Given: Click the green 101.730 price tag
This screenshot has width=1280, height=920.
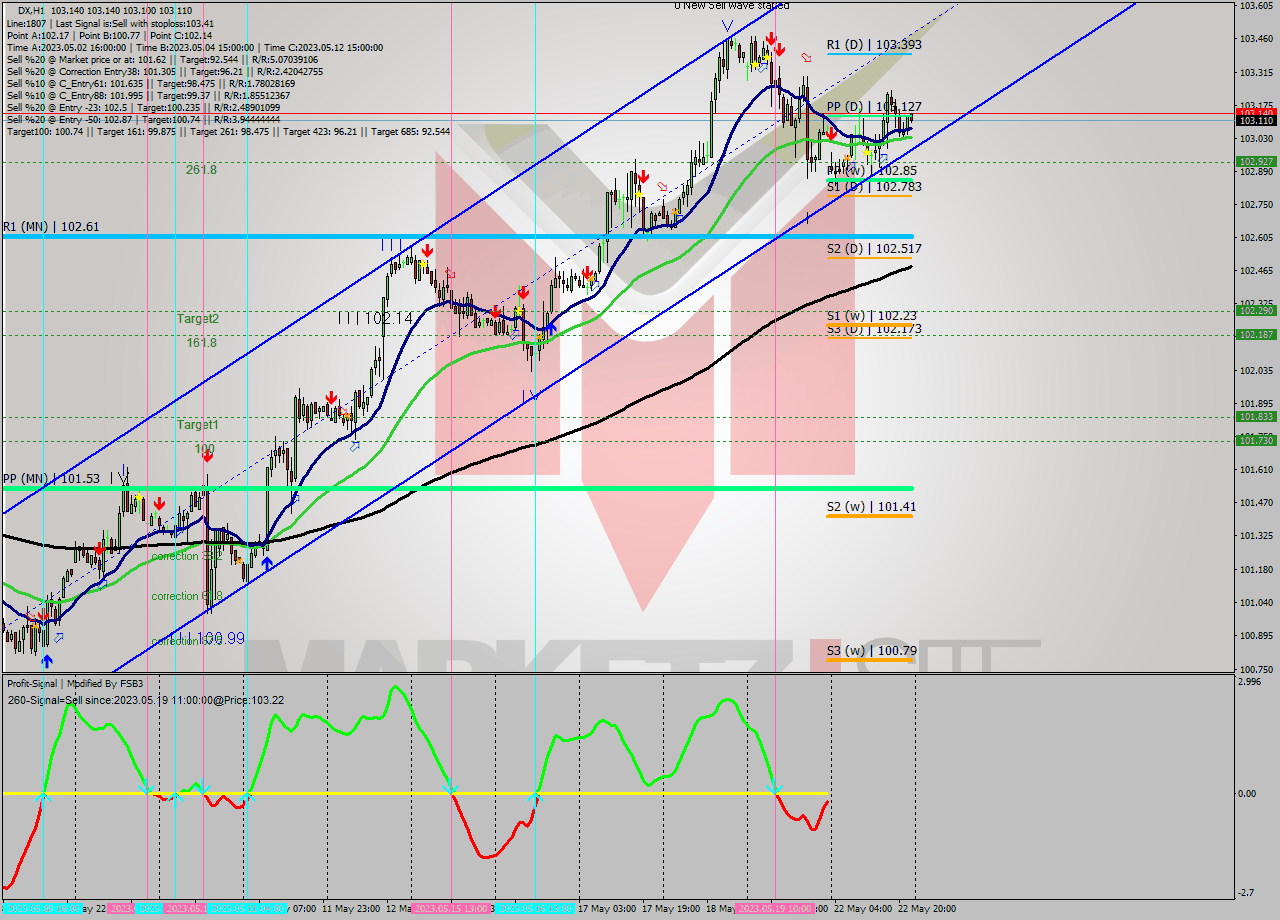Looking at the screenshot, I should tap(1257, 440).
